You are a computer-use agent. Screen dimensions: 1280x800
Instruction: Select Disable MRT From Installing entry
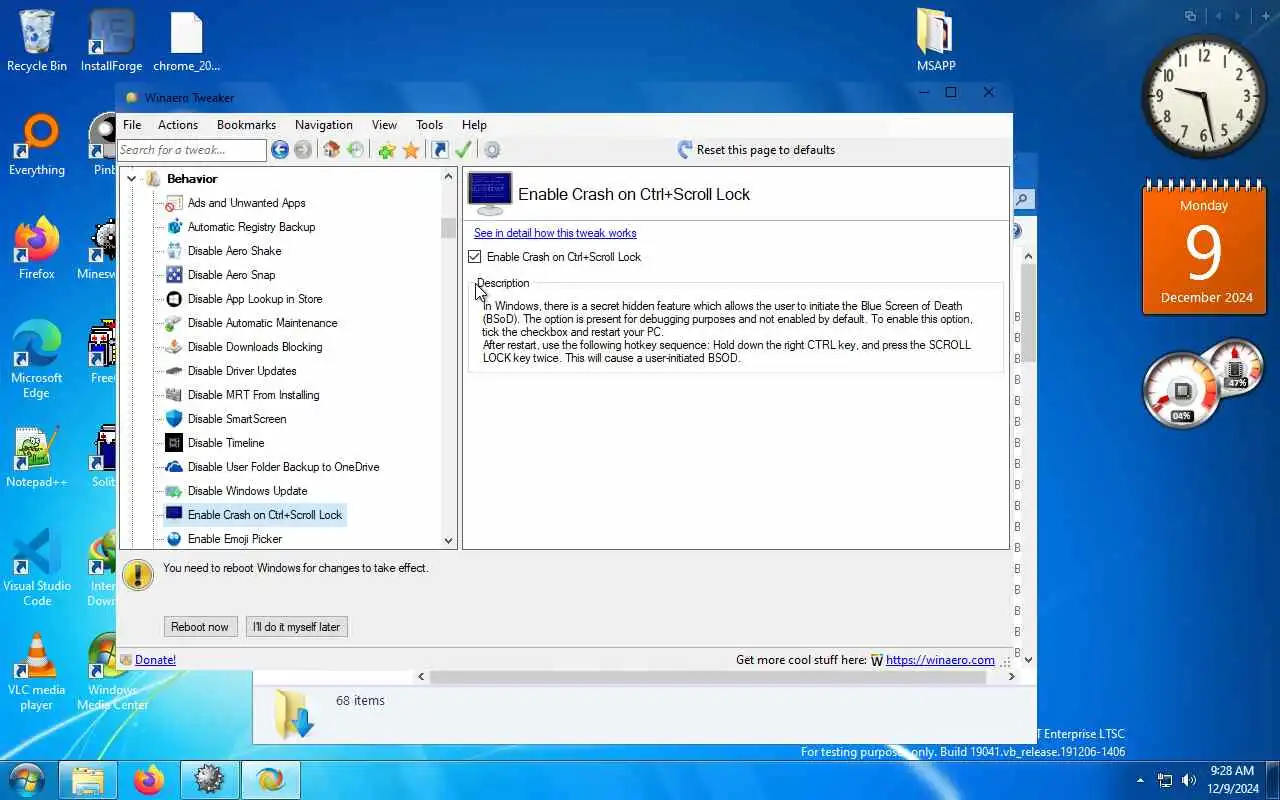(x=254, y=395)
